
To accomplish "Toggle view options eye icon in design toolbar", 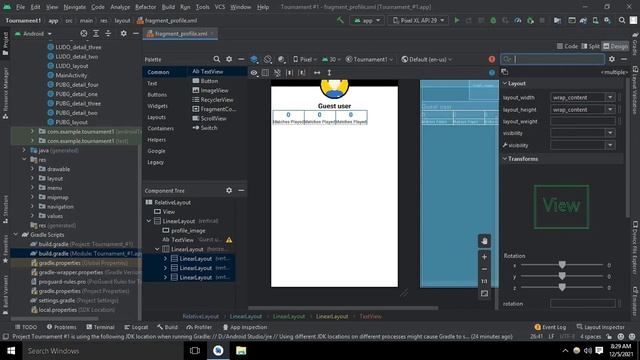I will 254,73.
